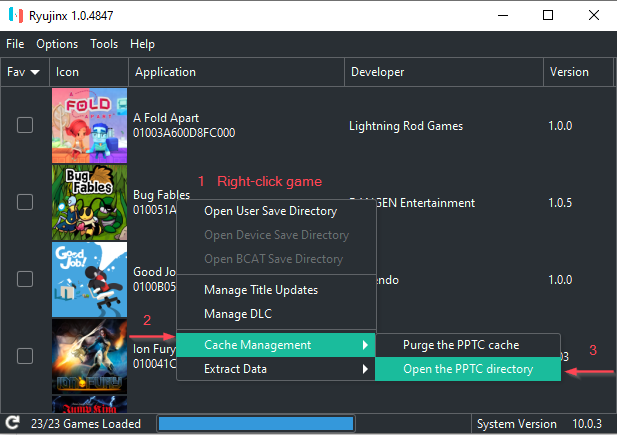Select the A Fold Apart game icon
Image resolution: width=617 pixels, height=435 pixels.
point(89,125)
